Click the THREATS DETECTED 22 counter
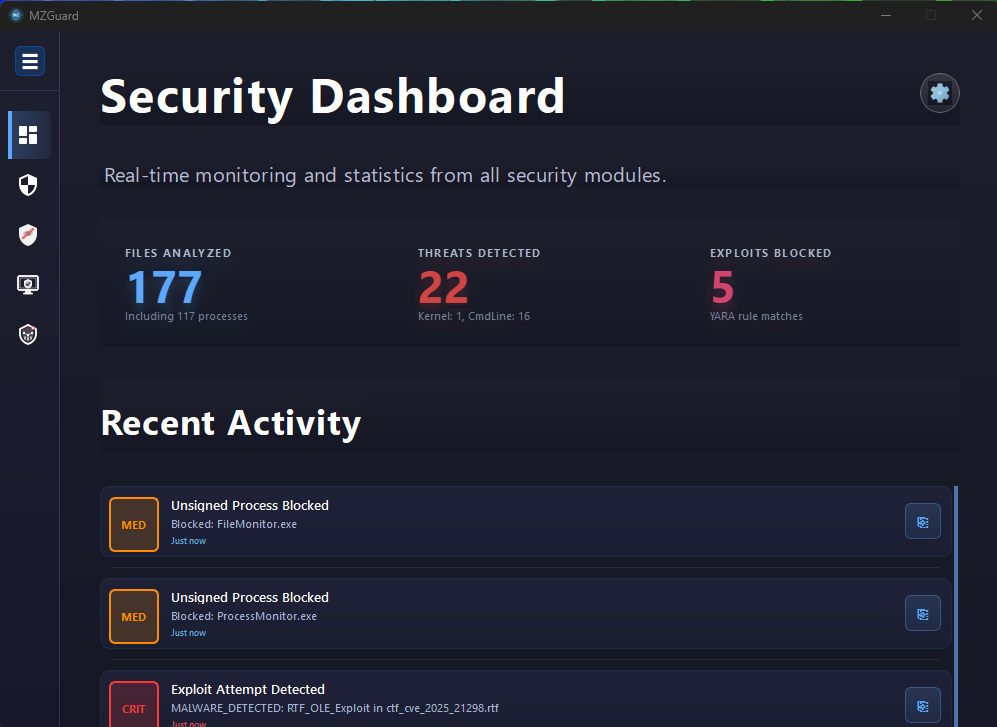997x727 pixels. click(x=443, y=287)
